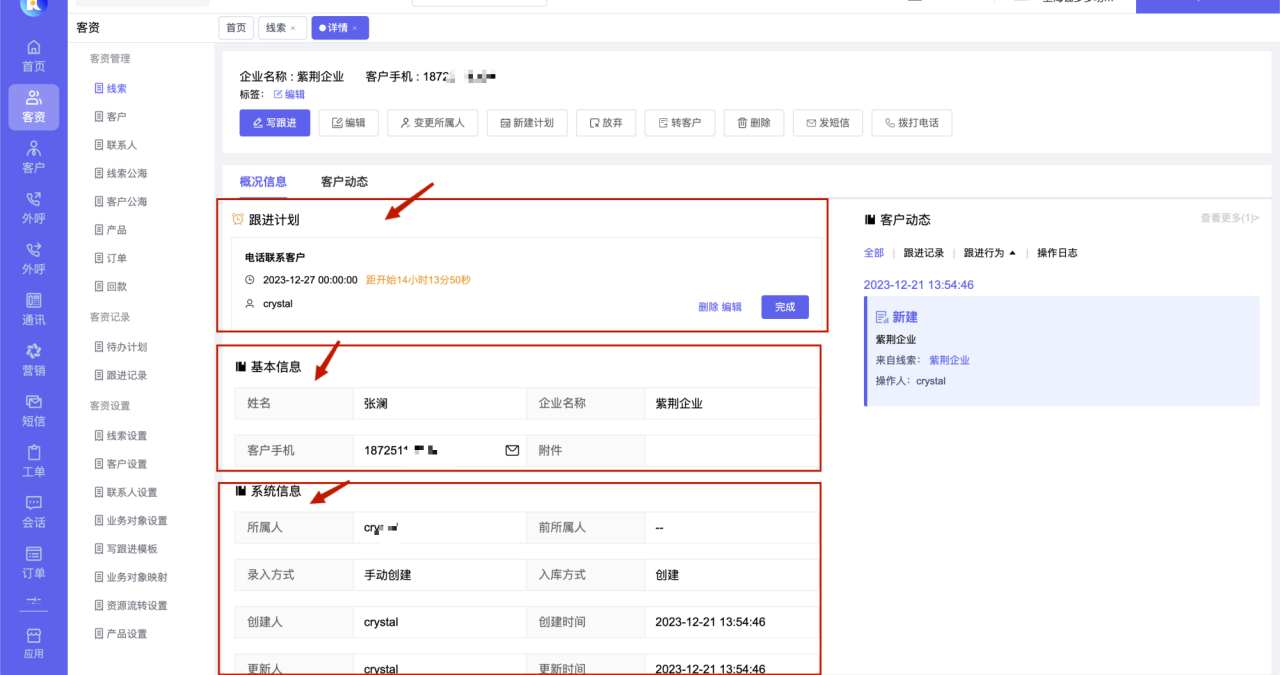Filter 客户动态 panel by 操作日志
Image resolution: width=1280 pixels, height=675 pixels.
click(1057, 253)
